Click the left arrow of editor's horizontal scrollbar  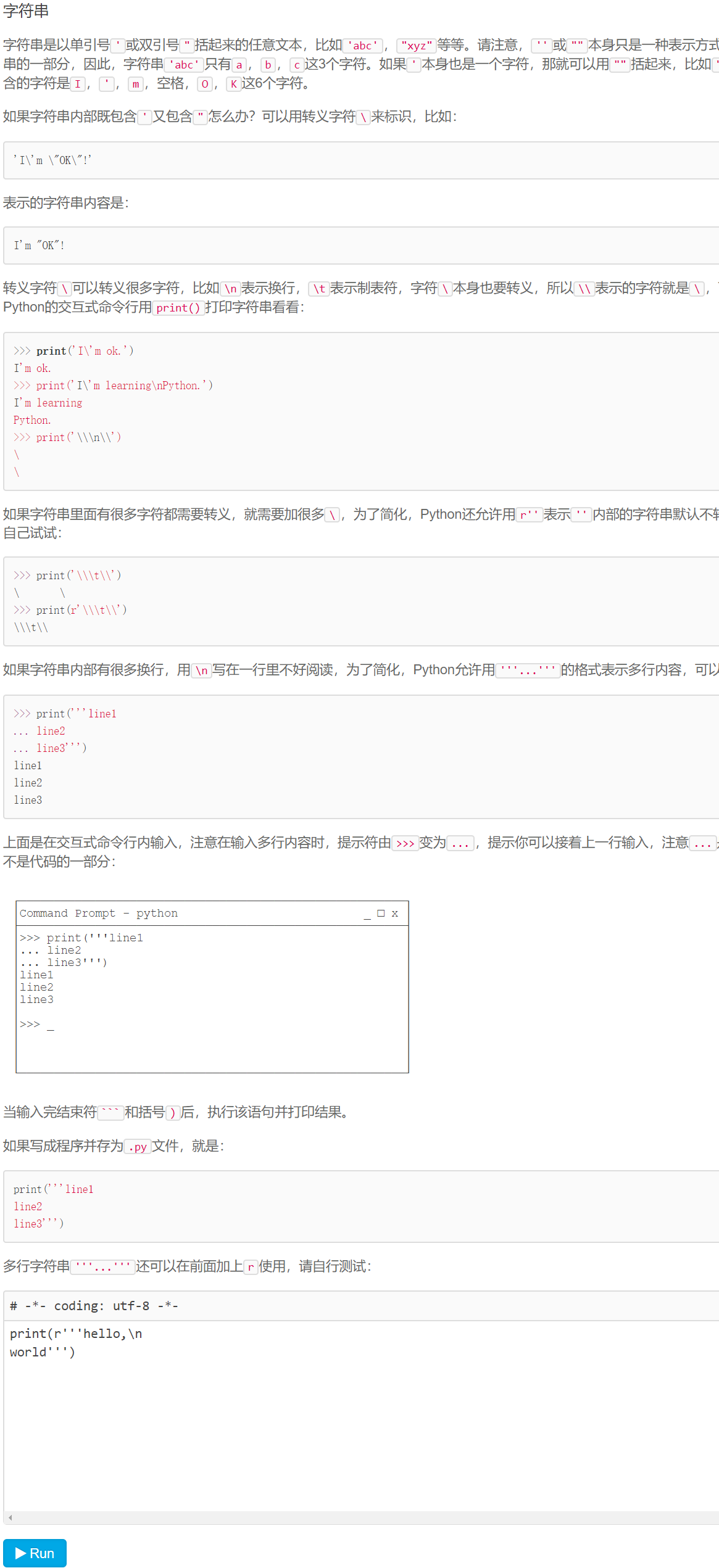coord(10,1517)
